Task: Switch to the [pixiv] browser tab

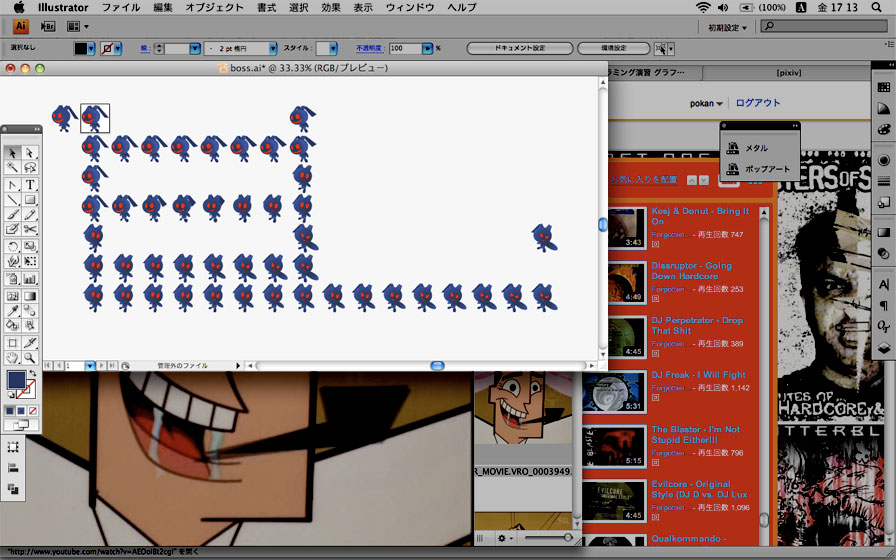Action: (789, 73)
